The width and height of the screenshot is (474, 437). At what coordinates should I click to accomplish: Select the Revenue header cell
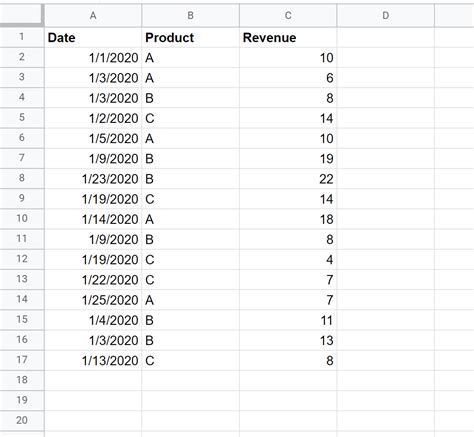coord(288,37)
